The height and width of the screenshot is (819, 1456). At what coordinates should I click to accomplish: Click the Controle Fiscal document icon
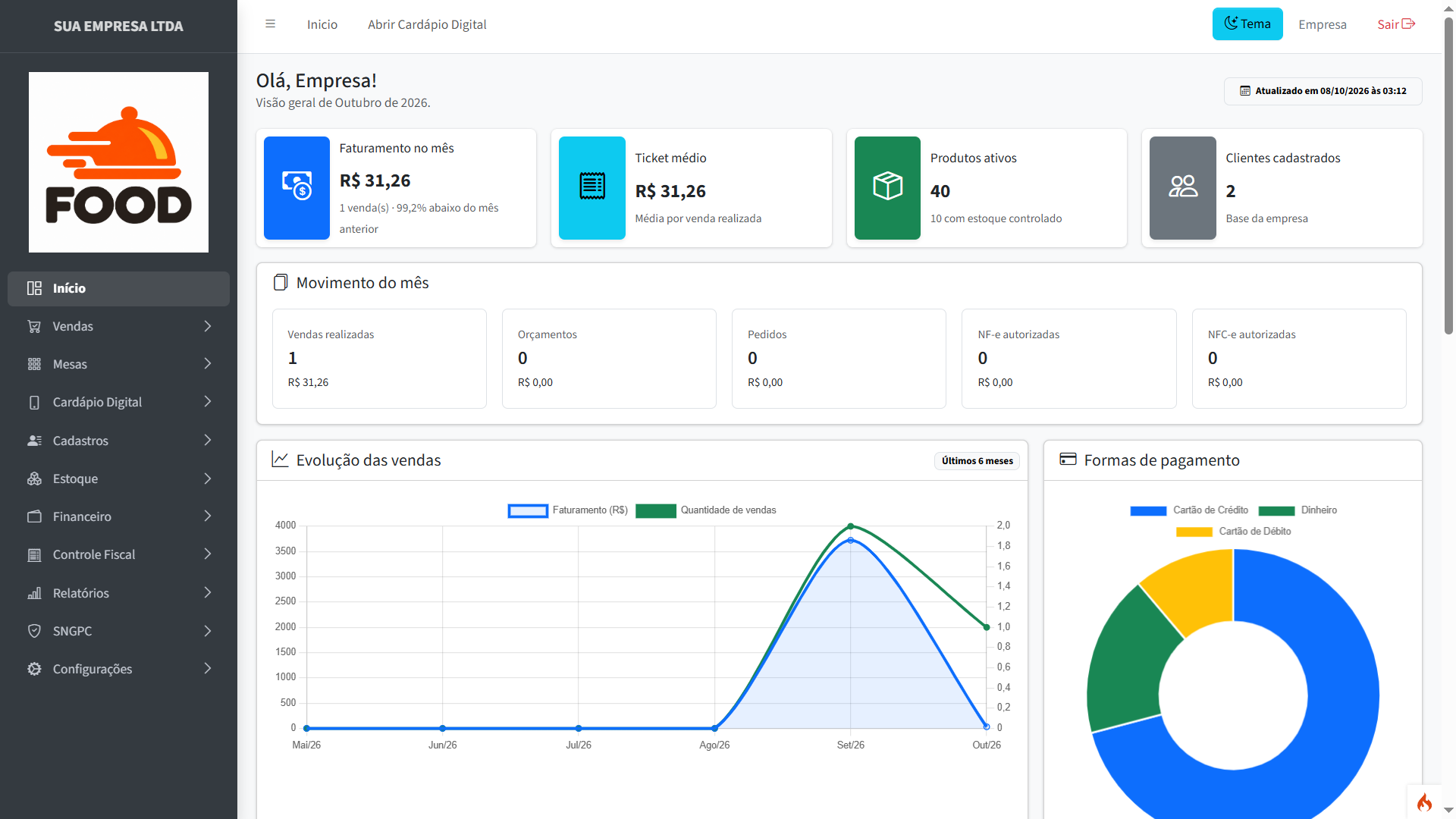tap(34, 554)
